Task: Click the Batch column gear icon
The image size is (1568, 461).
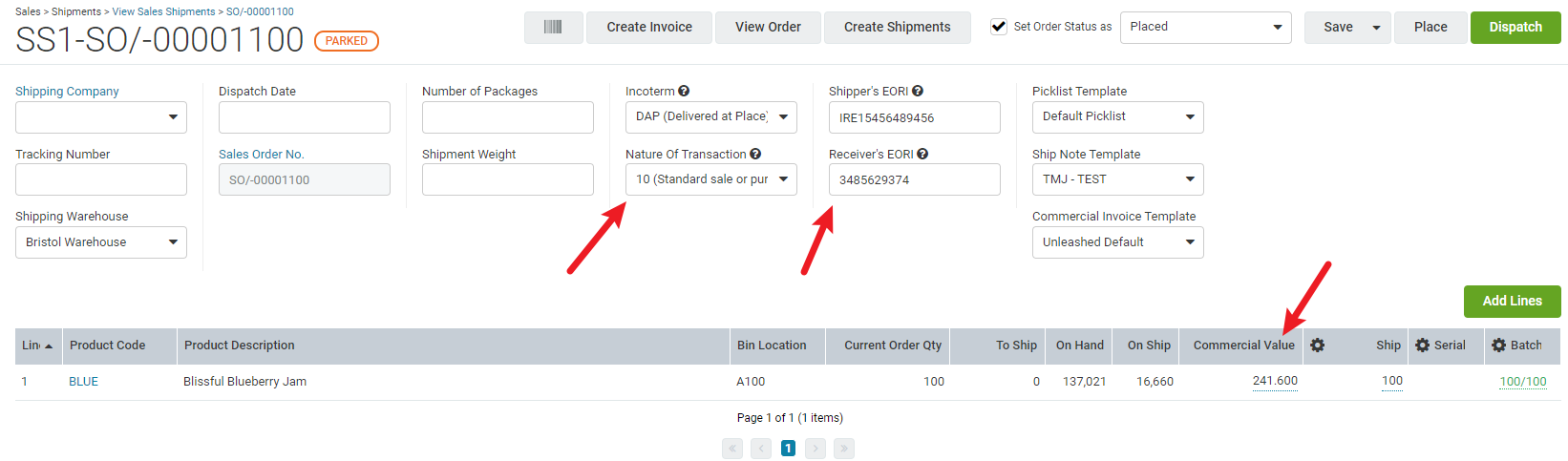Action: (1498, 346)
